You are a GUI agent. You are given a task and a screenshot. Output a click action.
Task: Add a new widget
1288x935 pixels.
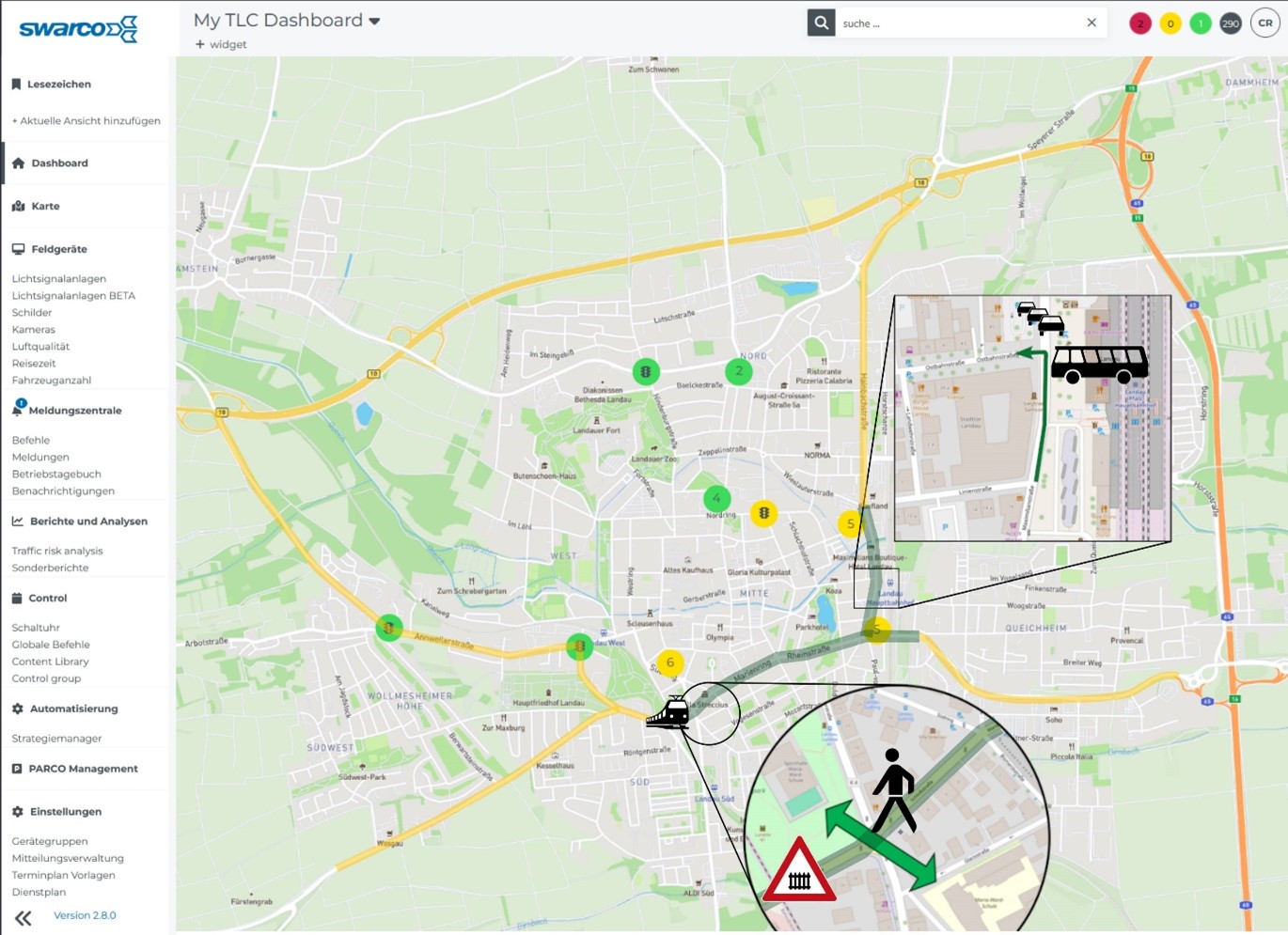pos(221,44)
